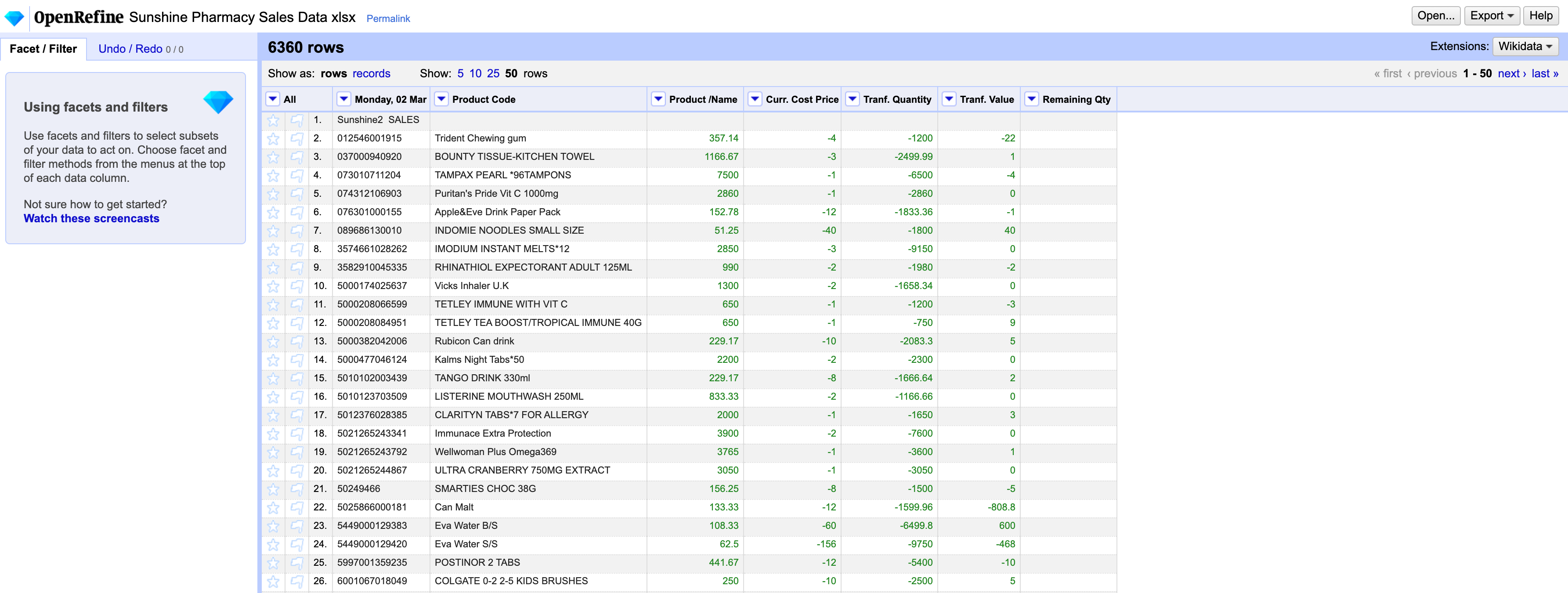Select the Facet / Filter tab
The width and height of the screenshot is (1568, 593).
click(43, 49)
